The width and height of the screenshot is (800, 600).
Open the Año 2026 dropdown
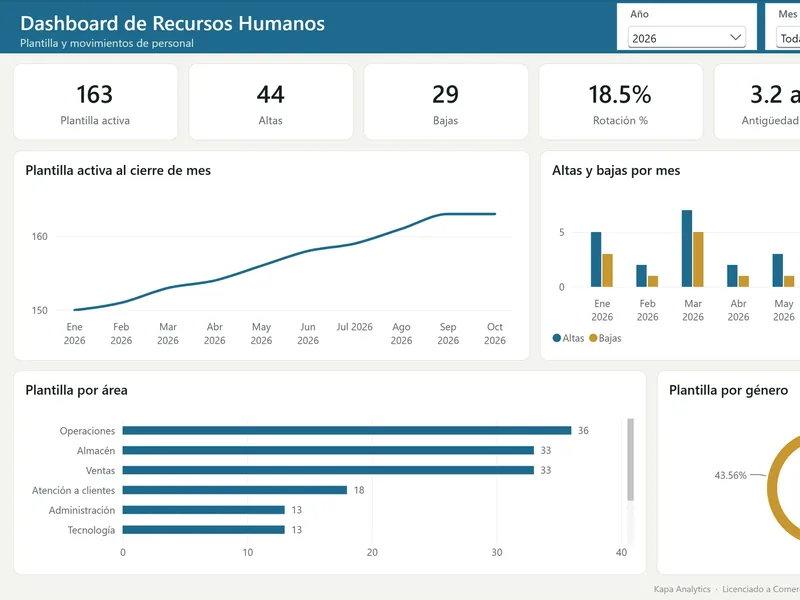pyautogui.click(x=686, y=38)
